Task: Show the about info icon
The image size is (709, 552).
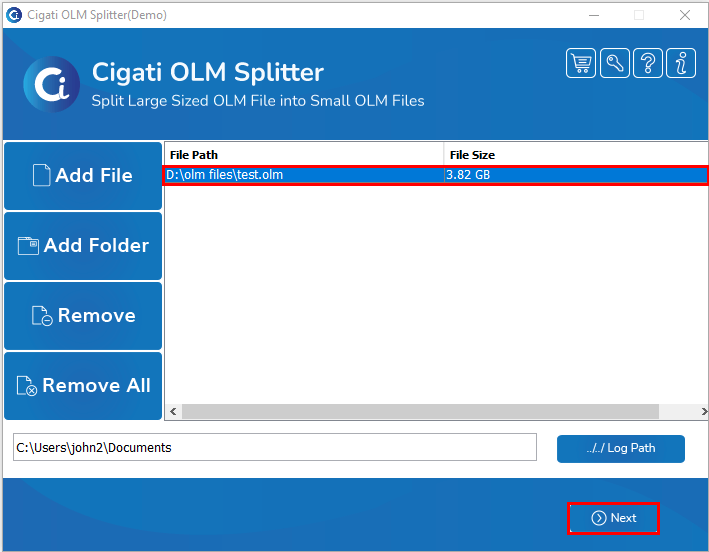Action: coord(681,63)
